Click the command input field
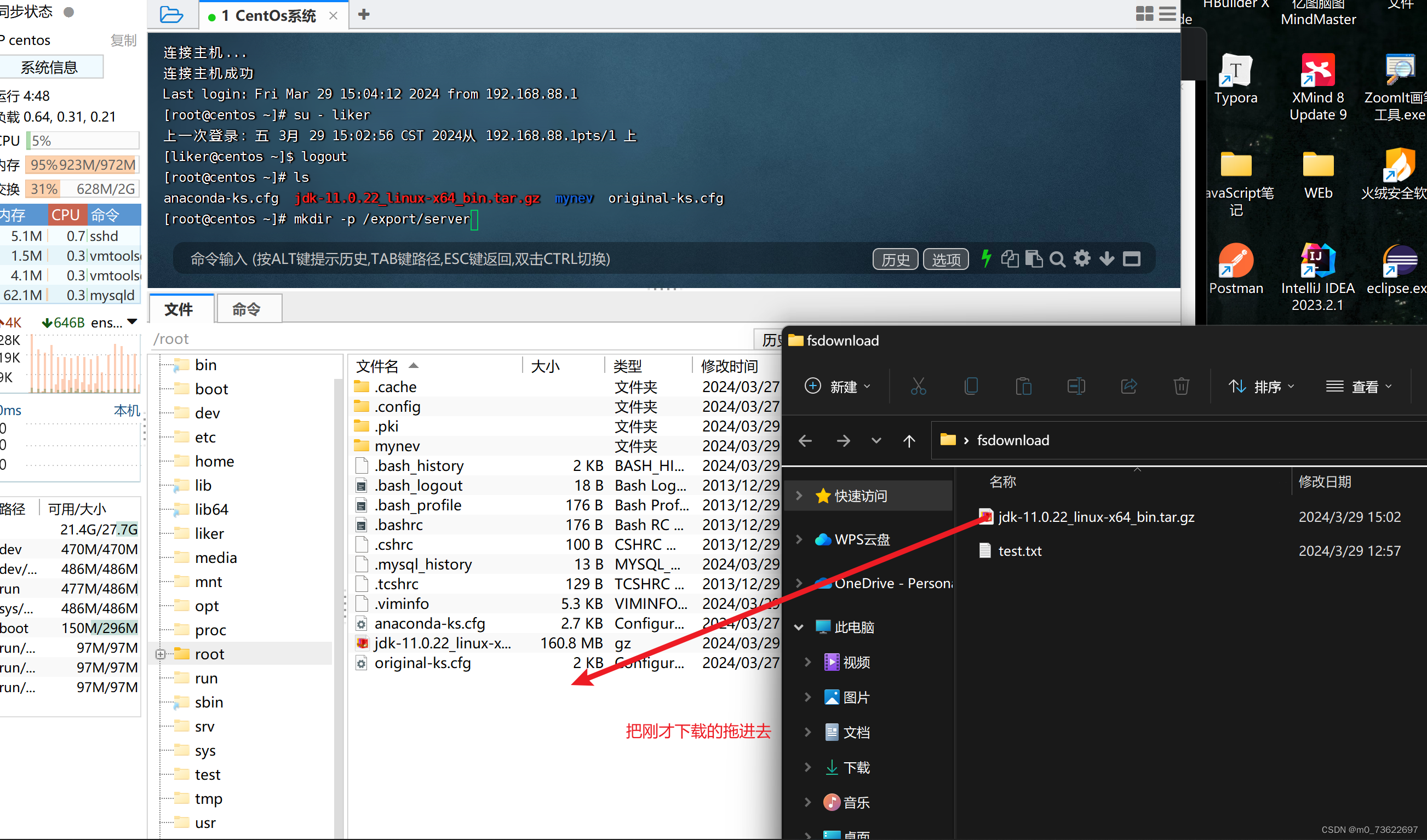This screenshot has width=1427, height=840. coord(521,259)
